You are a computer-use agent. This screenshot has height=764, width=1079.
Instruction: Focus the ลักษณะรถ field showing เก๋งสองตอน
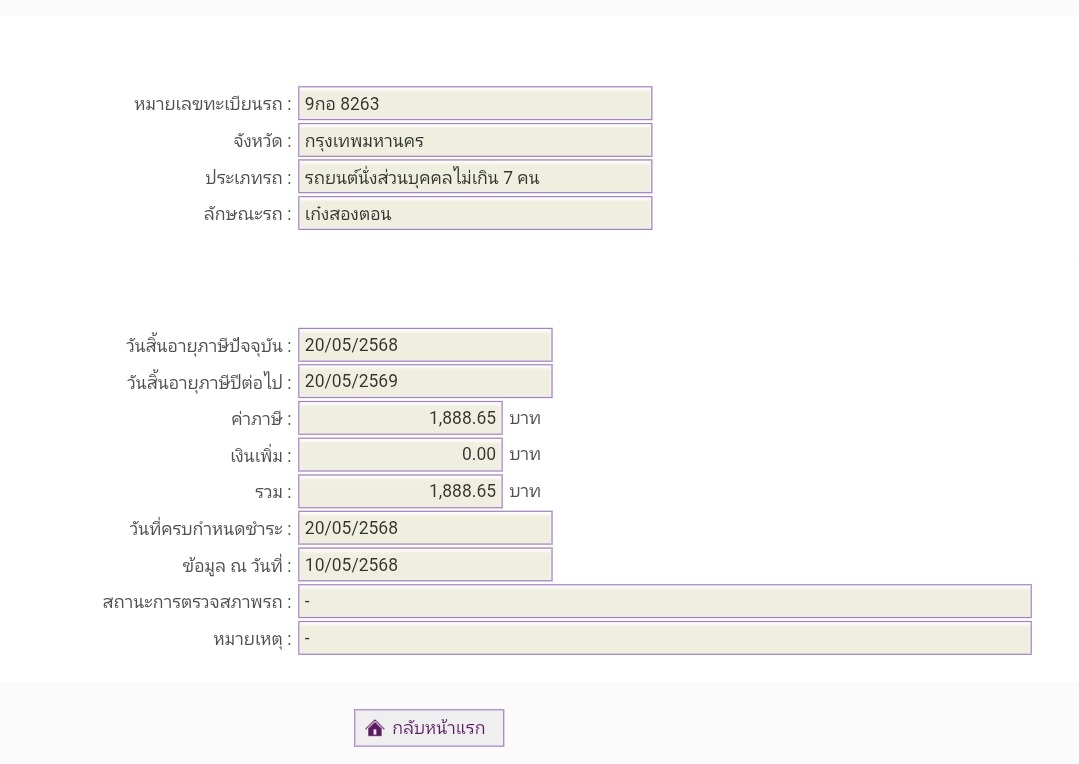(475, 214)
